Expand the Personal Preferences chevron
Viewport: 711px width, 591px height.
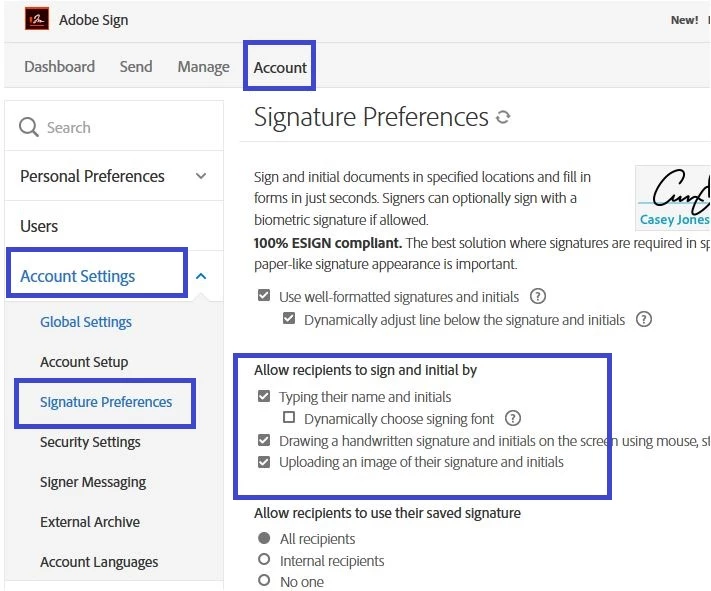tap(201, 176)
